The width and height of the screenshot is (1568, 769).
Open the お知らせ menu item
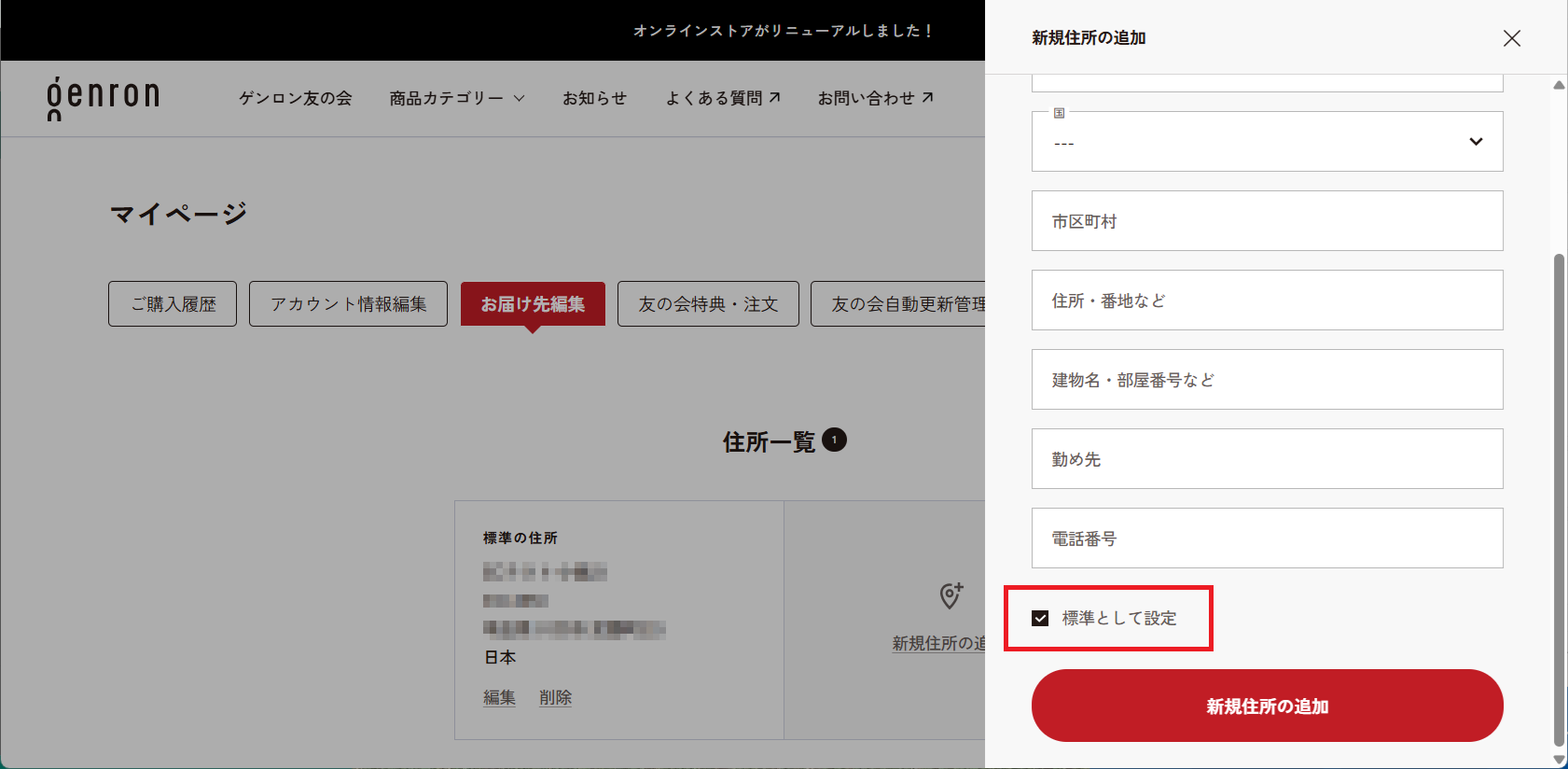coord(594,98)
